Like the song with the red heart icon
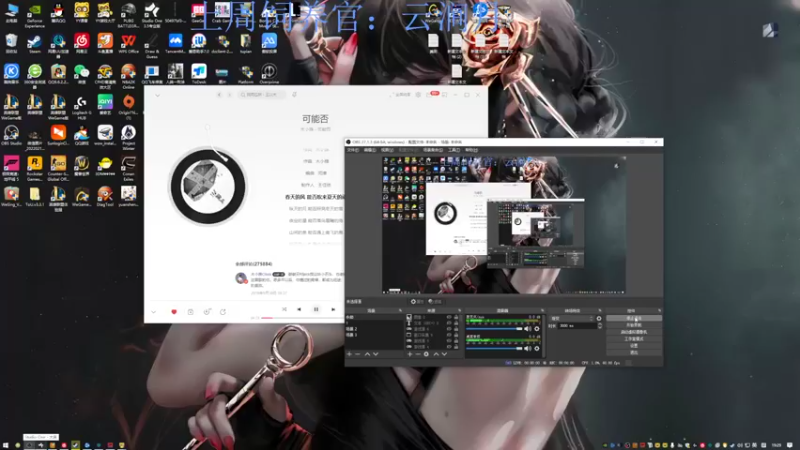The width and height of the screenshot is (800, 450). point(174,312)
